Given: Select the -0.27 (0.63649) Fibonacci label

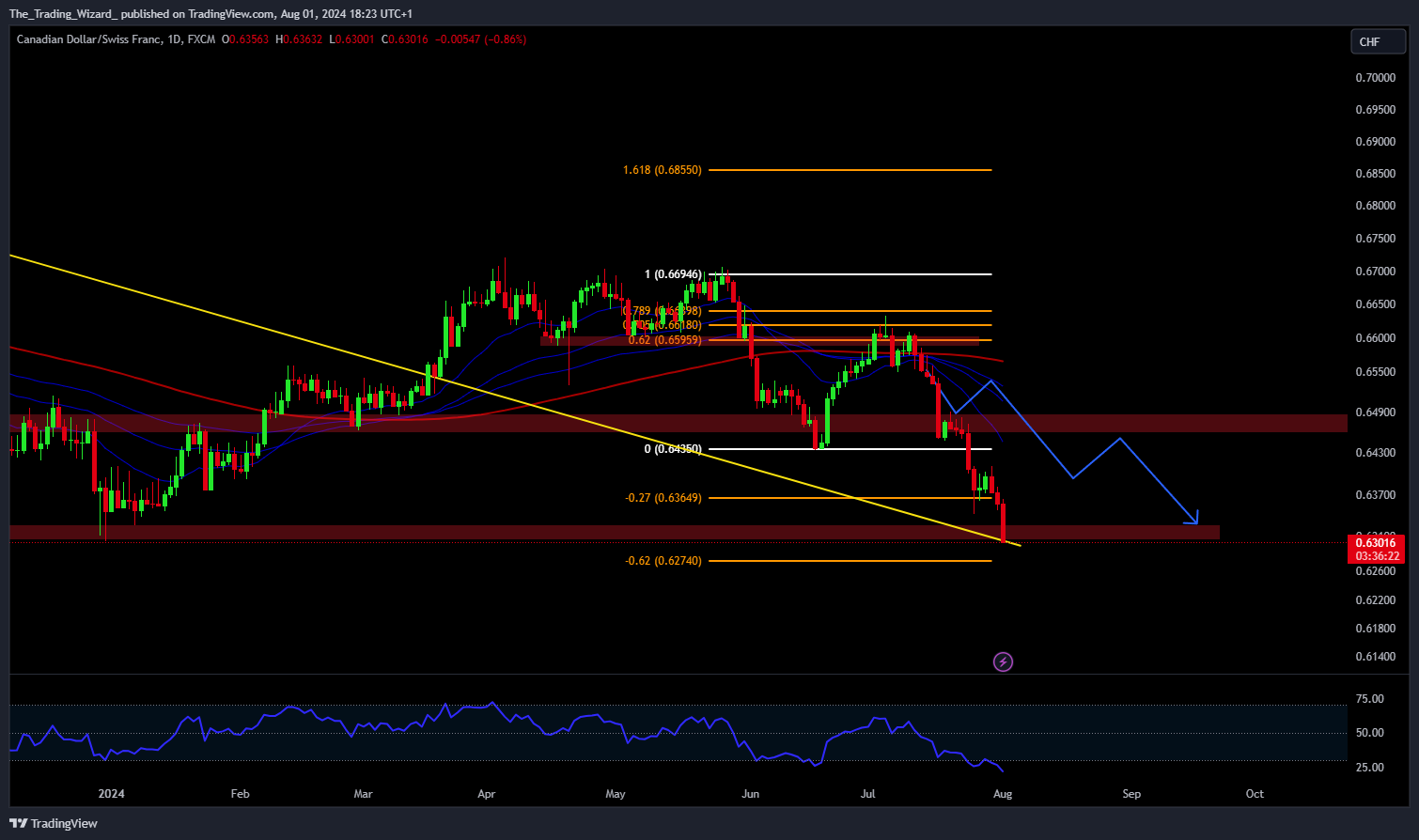Looking at the screenshot, I should [663, 498].
